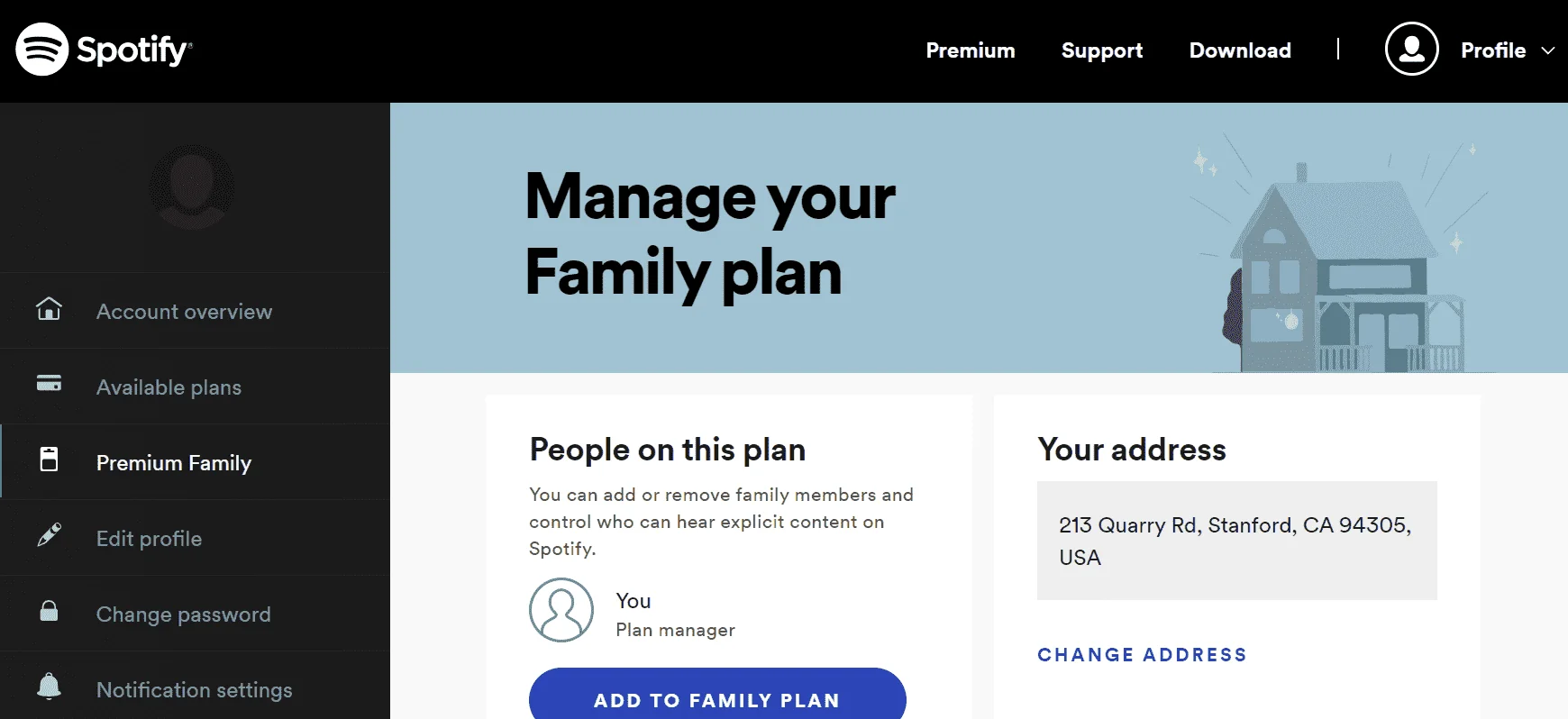
Task: Click the sidebar user profile picture
Action: point(192,187)
